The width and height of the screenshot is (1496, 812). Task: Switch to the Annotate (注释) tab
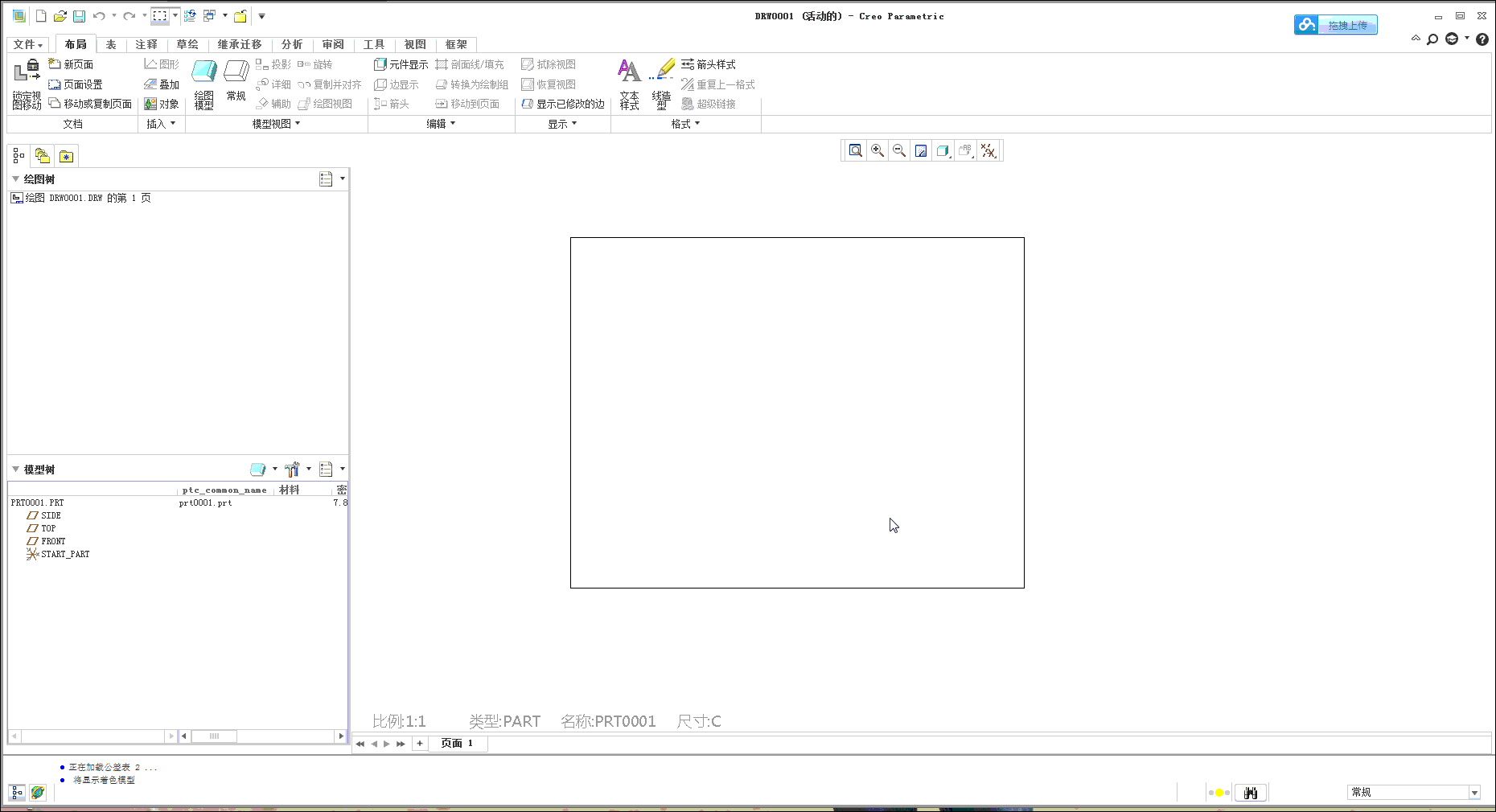coord(146,44)
